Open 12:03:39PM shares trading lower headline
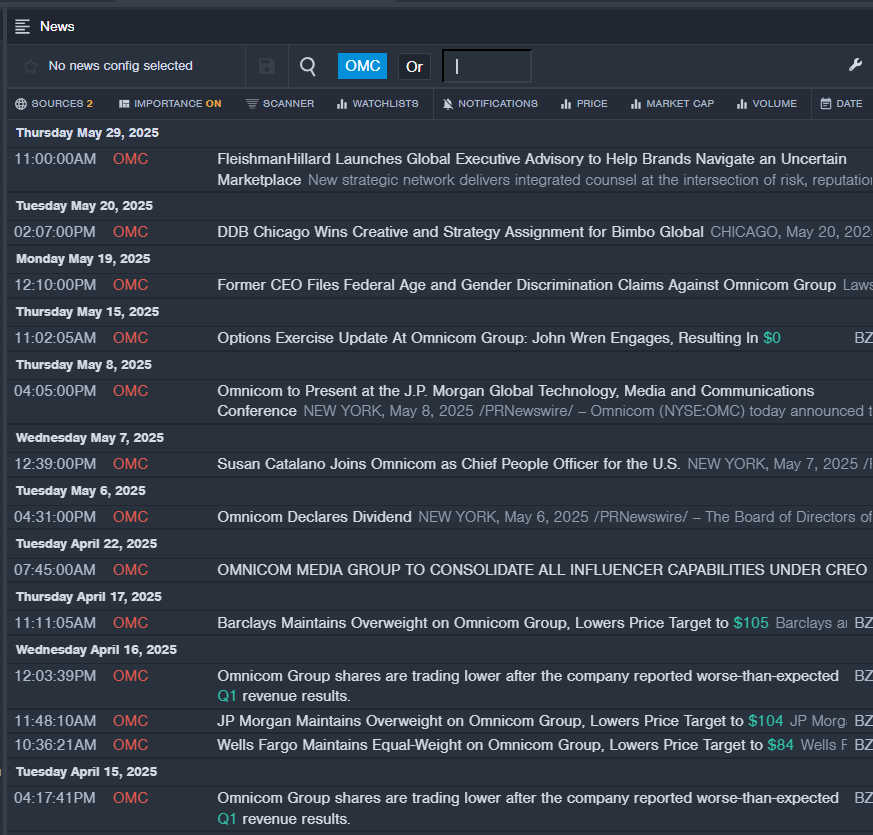Image resolution: width=873 pixels, height=835 pixels. (x=528, y=686)
